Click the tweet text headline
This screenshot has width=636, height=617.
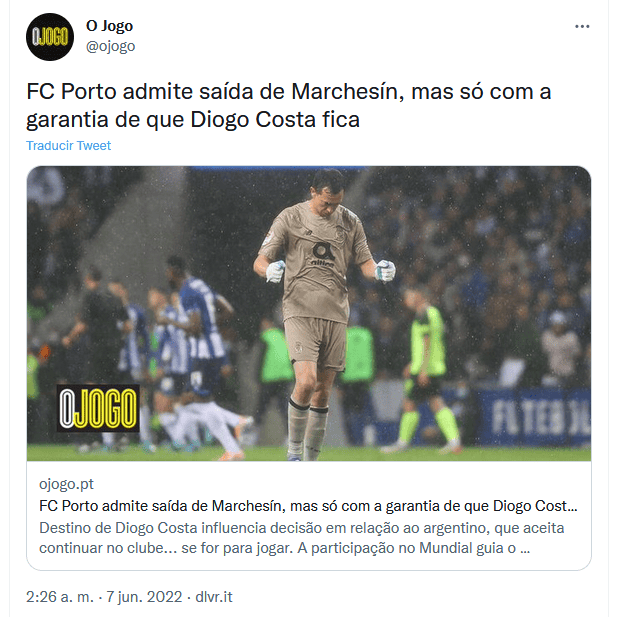[x=288, y=105]
